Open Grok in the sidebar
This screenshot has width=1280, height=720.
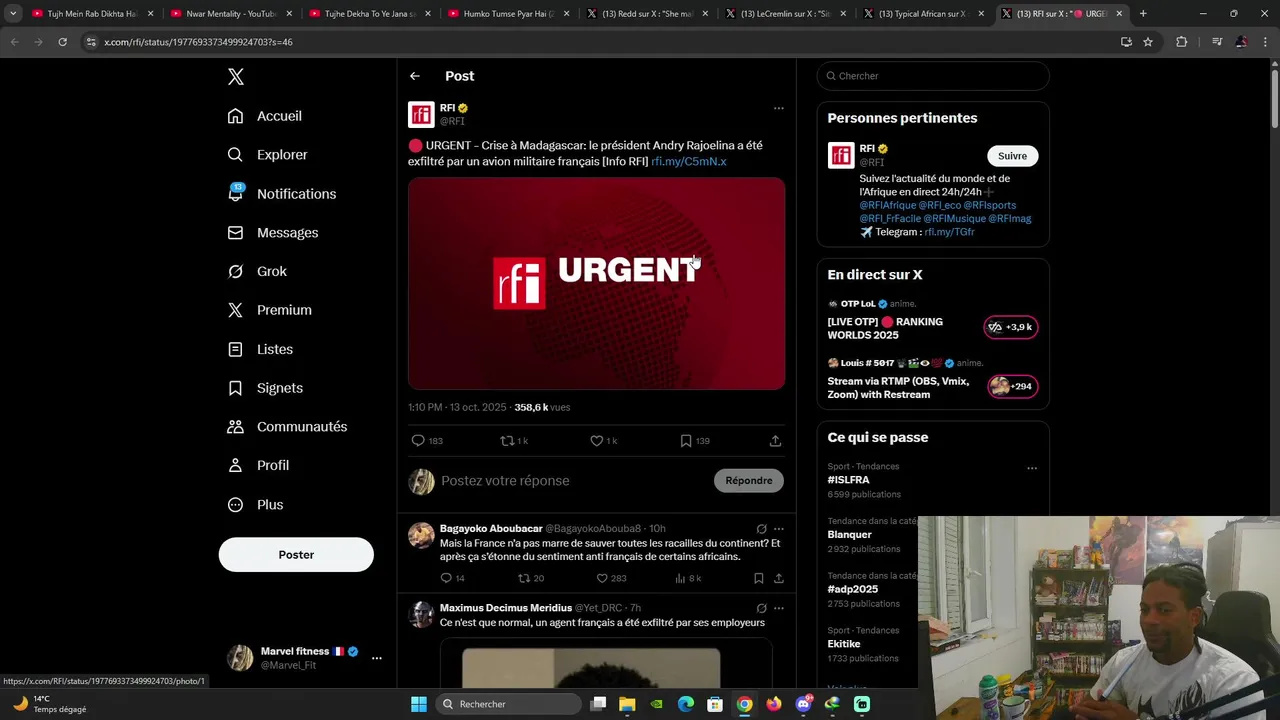(x=257, y=271)
